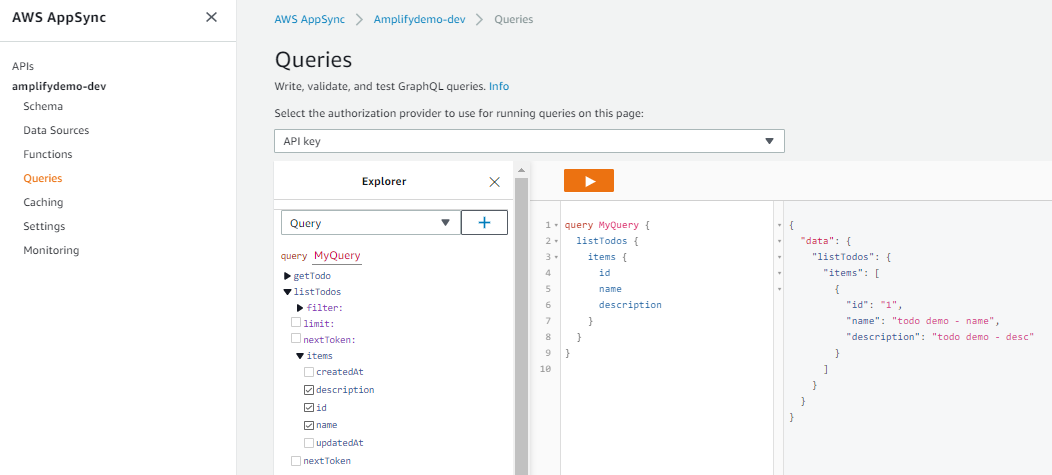Uncheck the description field
Image resolution: width=1052 pixels, height=475 pixels.
pos(309,390)
